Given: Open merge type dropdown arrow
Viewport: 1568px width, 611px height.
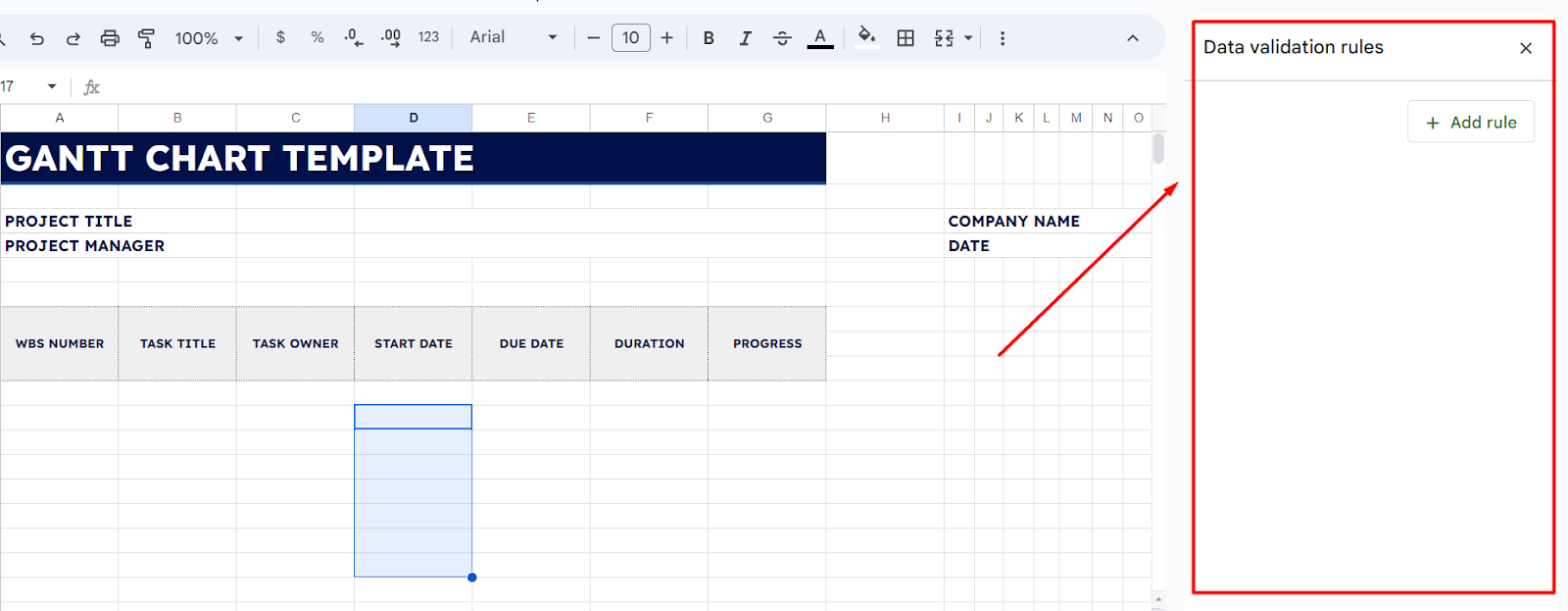Looking at the screenshot, I should point(968,38).
